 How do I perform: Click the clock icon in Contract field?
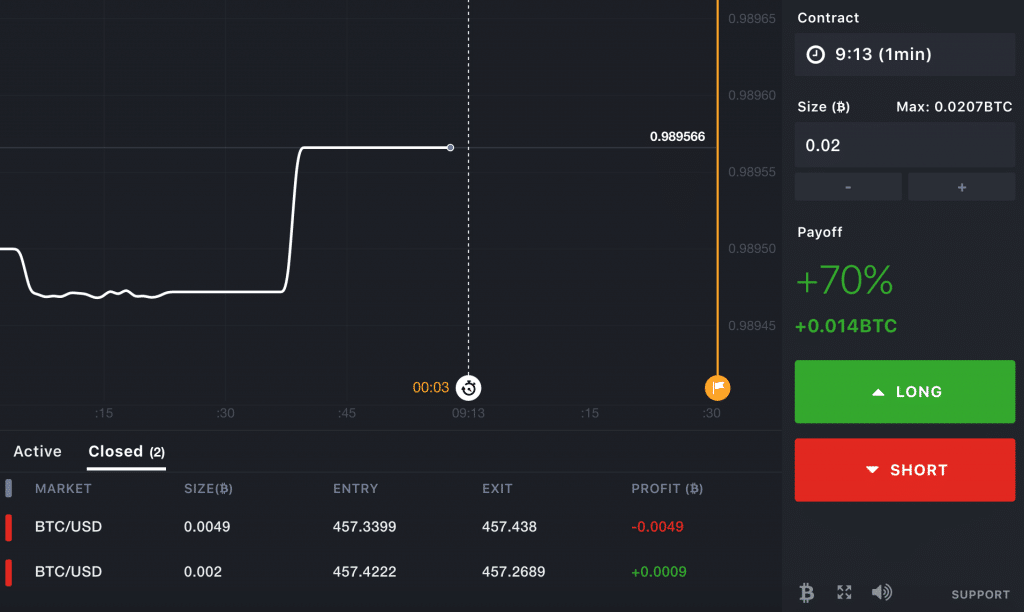point(815,55)
